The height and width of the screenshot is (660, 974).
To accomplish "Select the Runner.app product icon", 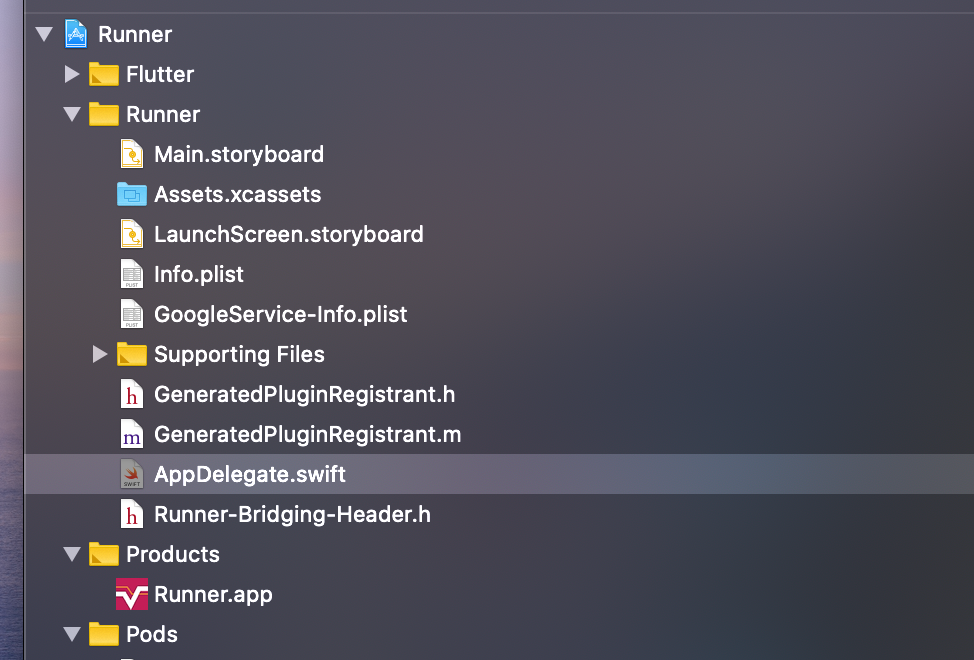I will coord(132,594).
